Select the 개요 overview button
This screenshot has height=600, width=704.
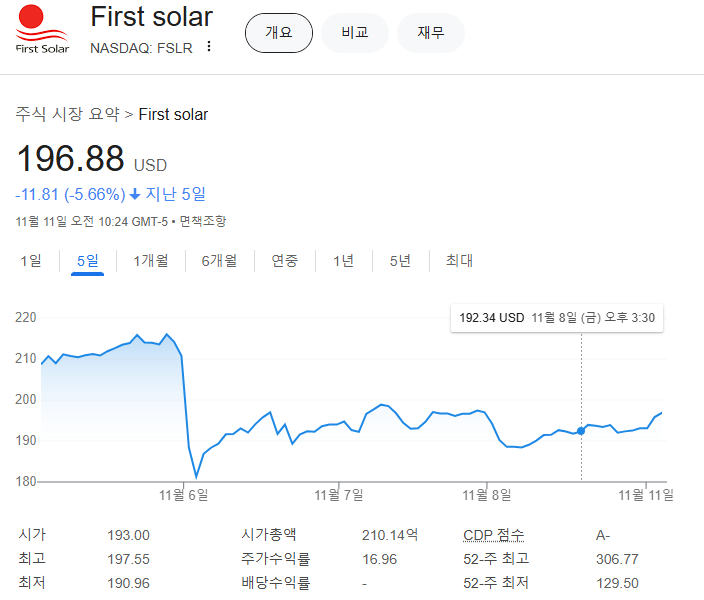pos(279,33)
